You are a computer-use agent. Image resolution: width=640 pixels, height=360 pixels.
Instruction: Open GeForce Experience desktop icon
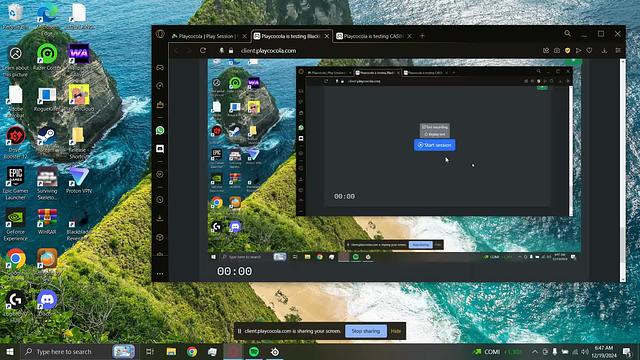pyautogui.click(x=16, y=224)
